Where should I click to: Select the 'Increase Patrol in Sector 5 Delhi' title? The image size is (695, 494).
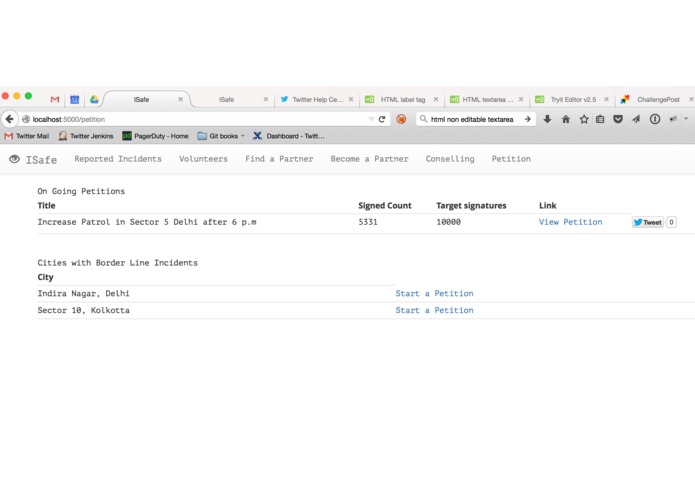coord(147,222)
